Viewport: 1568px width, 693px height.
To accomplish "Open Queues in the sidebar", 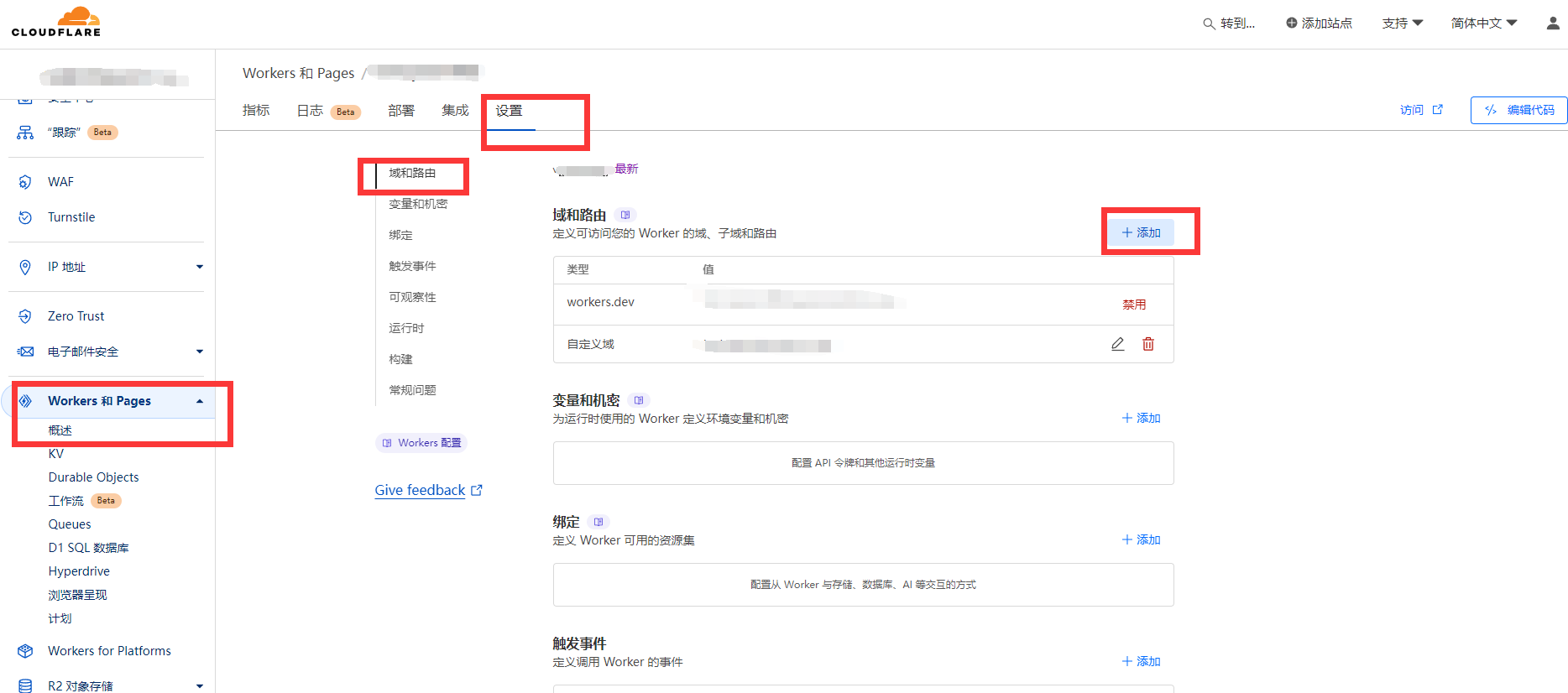I will click(x=70, y=524).
